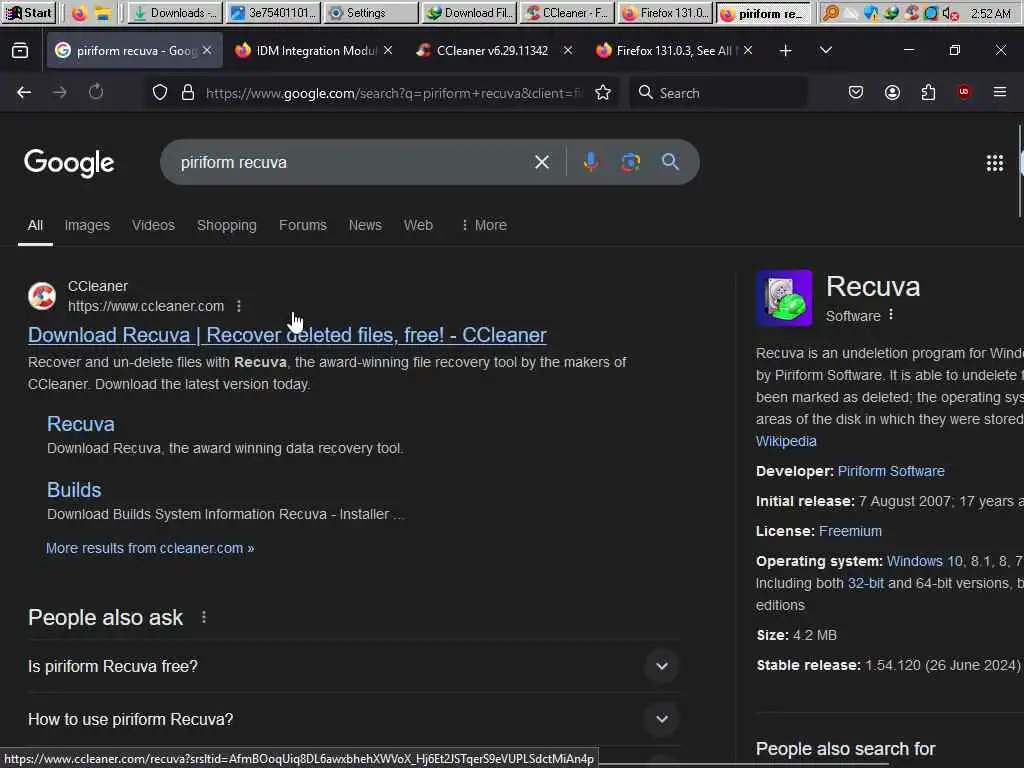Open the Firefox account icon
Viewport: 1024px width, 768px height.
point(892,92)
